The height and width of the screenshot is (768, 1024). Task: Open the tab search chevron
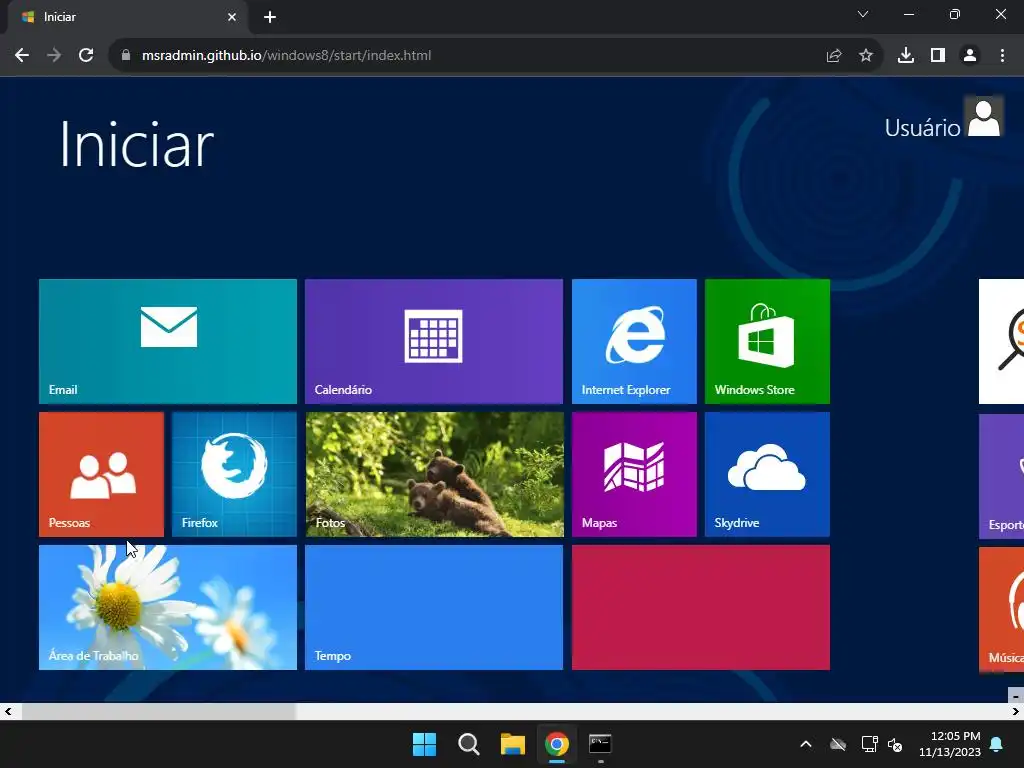863,14
